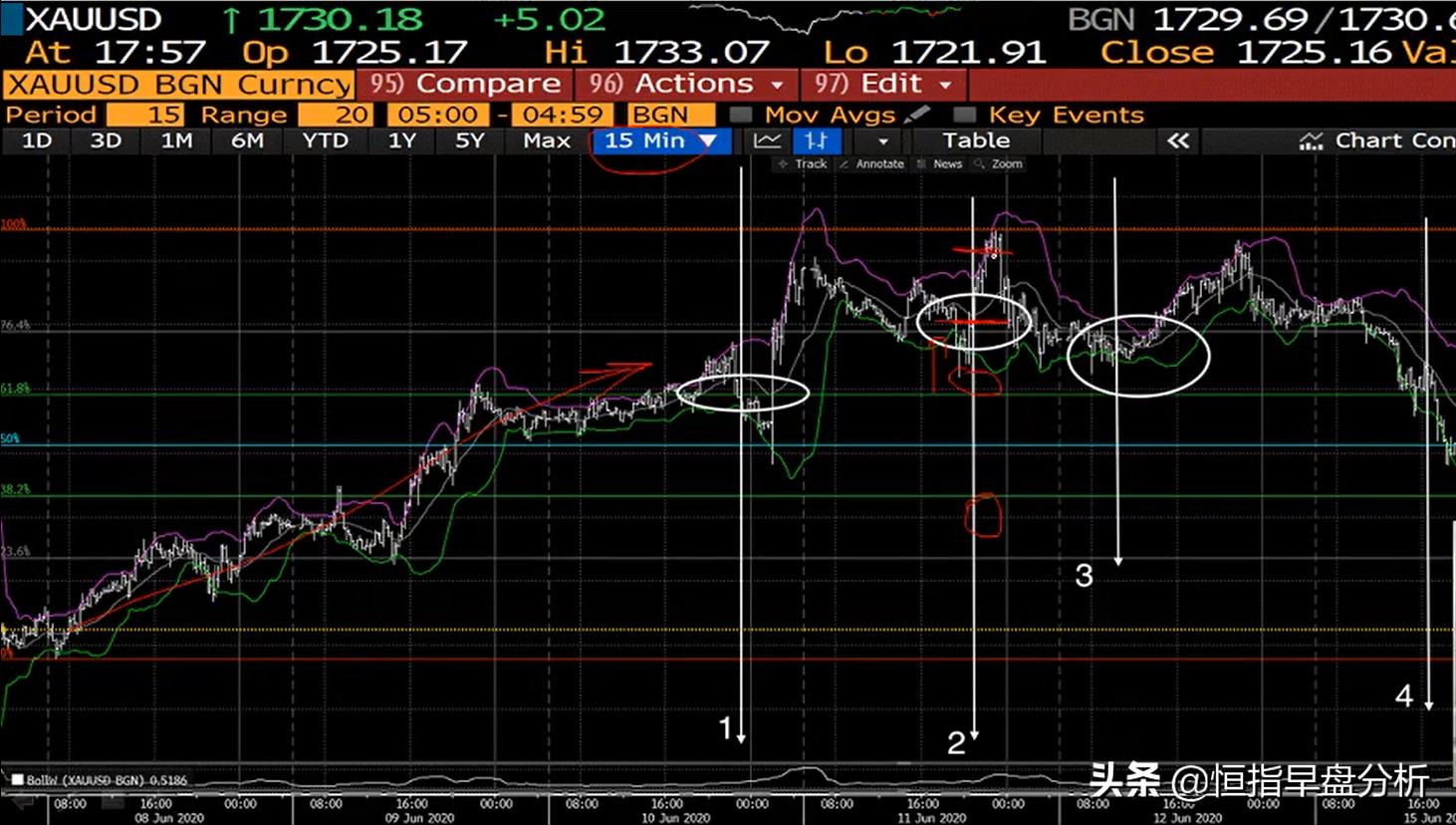Open the 96) Actions dropdown
The image size is (1456, 825).
coord(686,84)
